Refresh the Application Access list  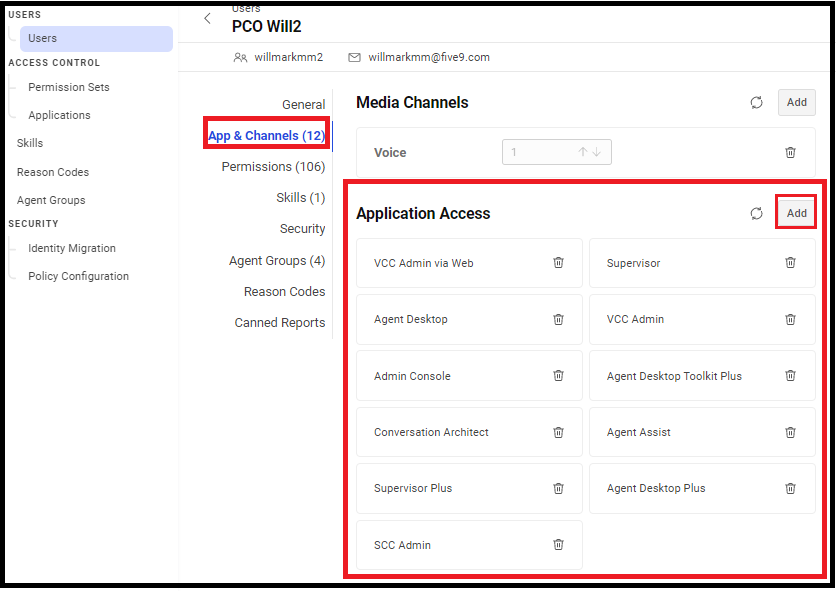point(757,213)
